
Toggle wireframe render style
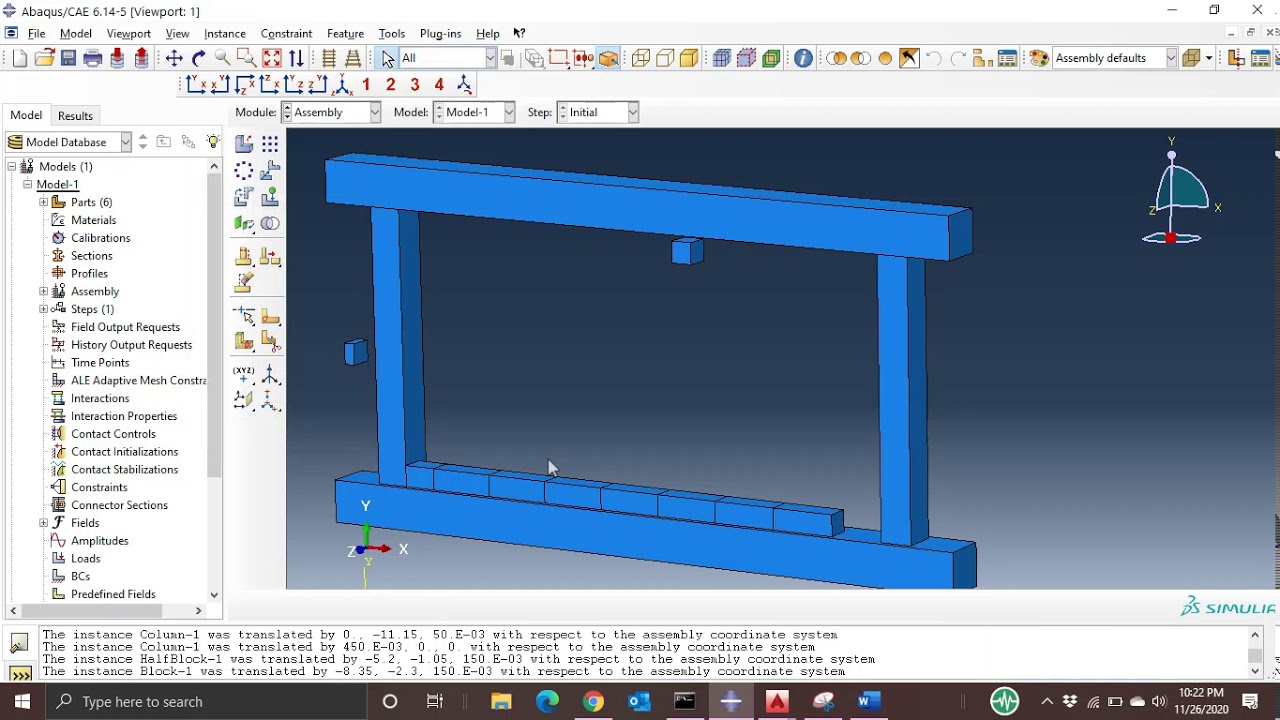pos(641,59)
